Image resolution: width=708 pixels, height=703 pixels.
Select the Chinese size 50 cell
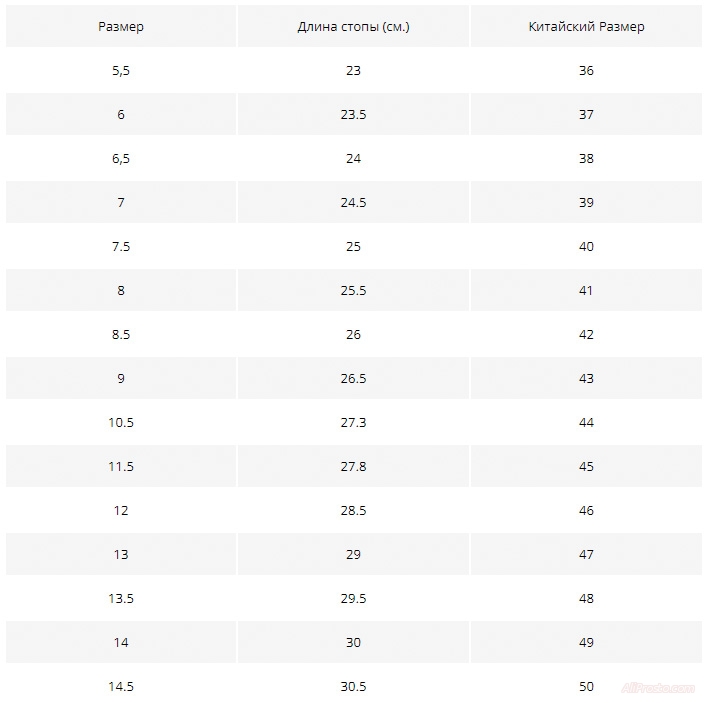point(586,687)
